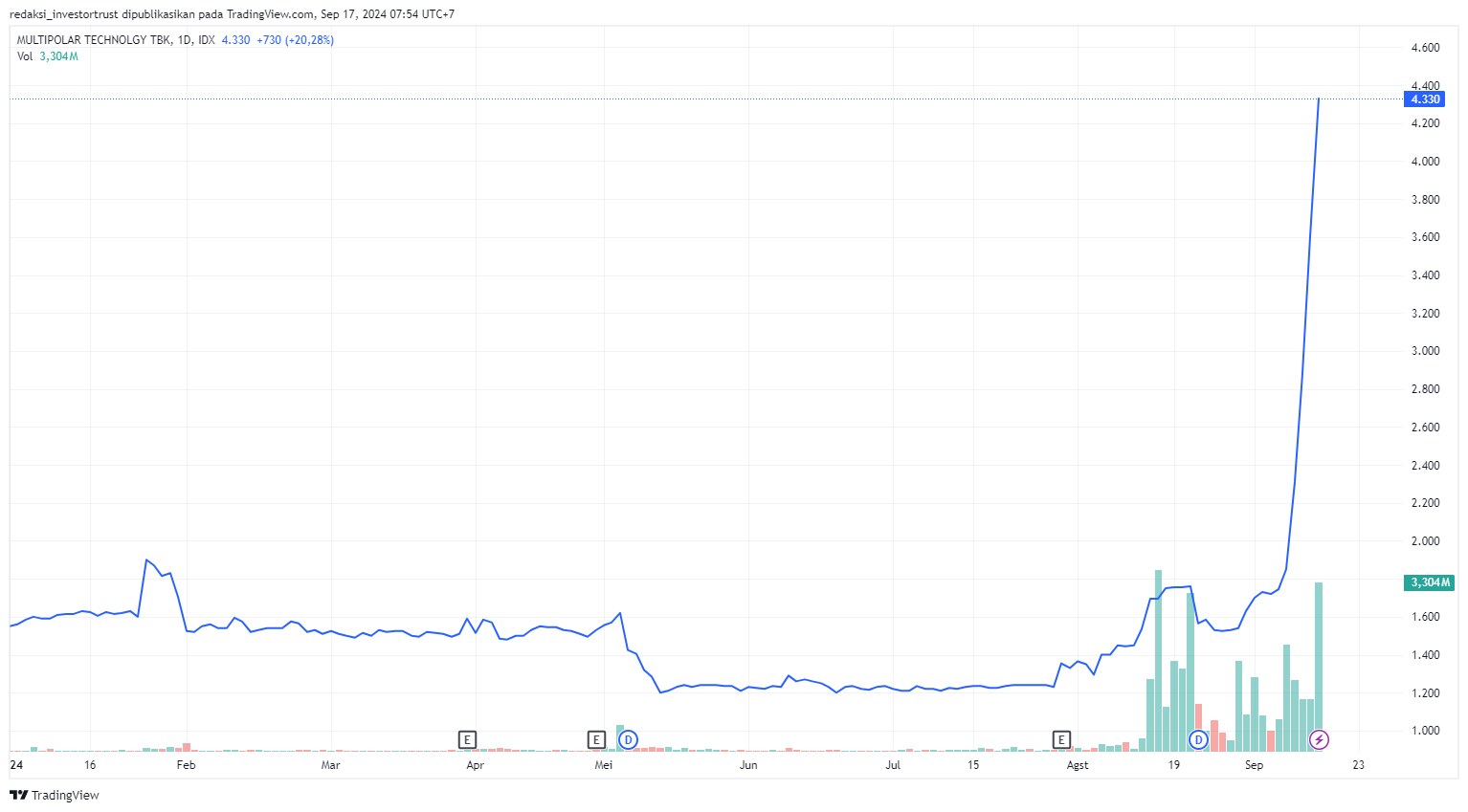Click the 1.200 price axis label

point(1425,693)
